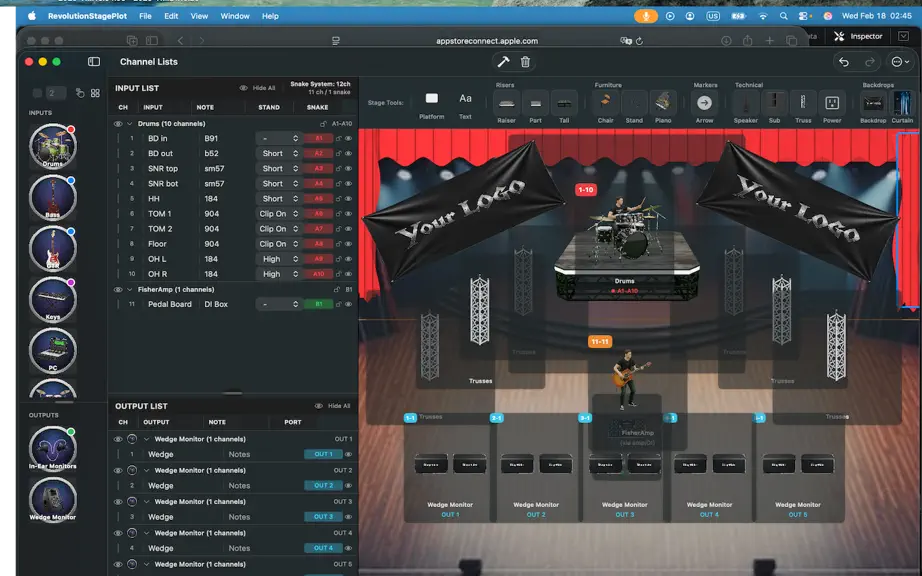922x576 pixels.
Task: Add a Speaker technical item
Action: pyautogui.click(x=746, y=108)
